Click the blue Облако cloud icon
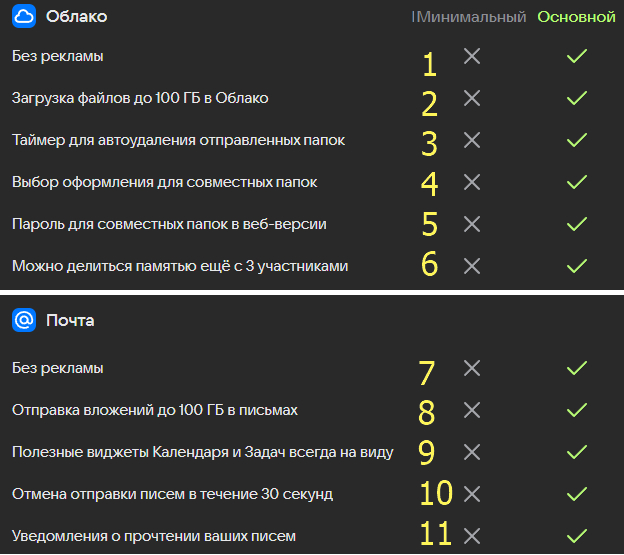This screenshot has height=555, width=624. pos(24,16)
